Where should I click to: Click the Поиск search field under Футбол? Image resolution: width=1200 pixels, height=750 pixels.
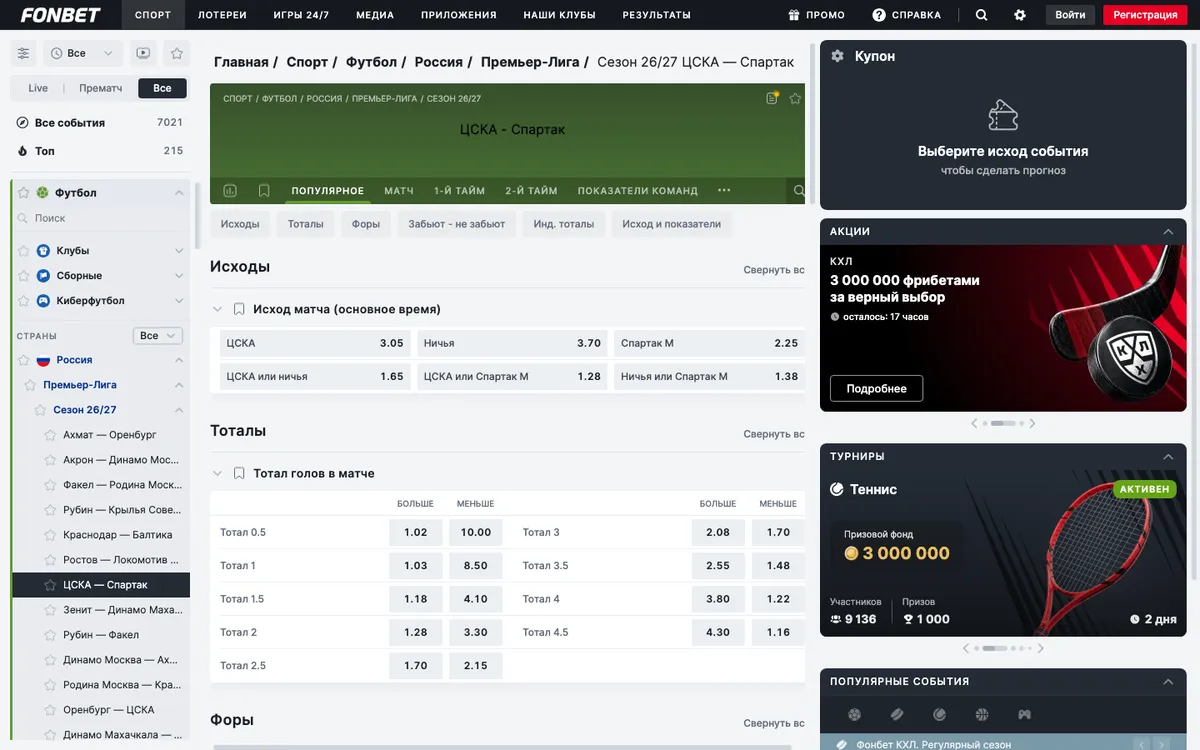point(100,218)
